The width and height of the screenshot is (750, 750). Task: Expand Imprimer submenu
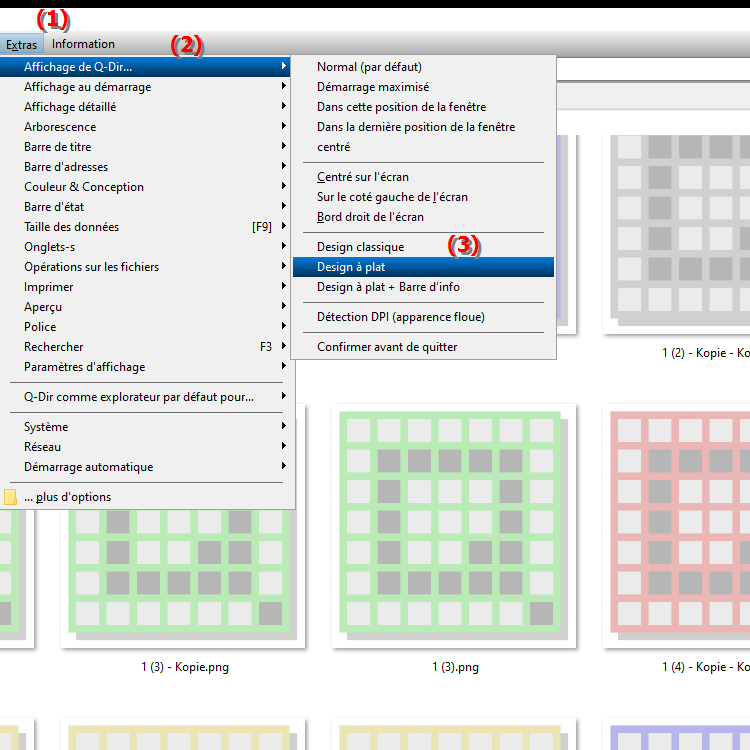(x=145, y=287)
